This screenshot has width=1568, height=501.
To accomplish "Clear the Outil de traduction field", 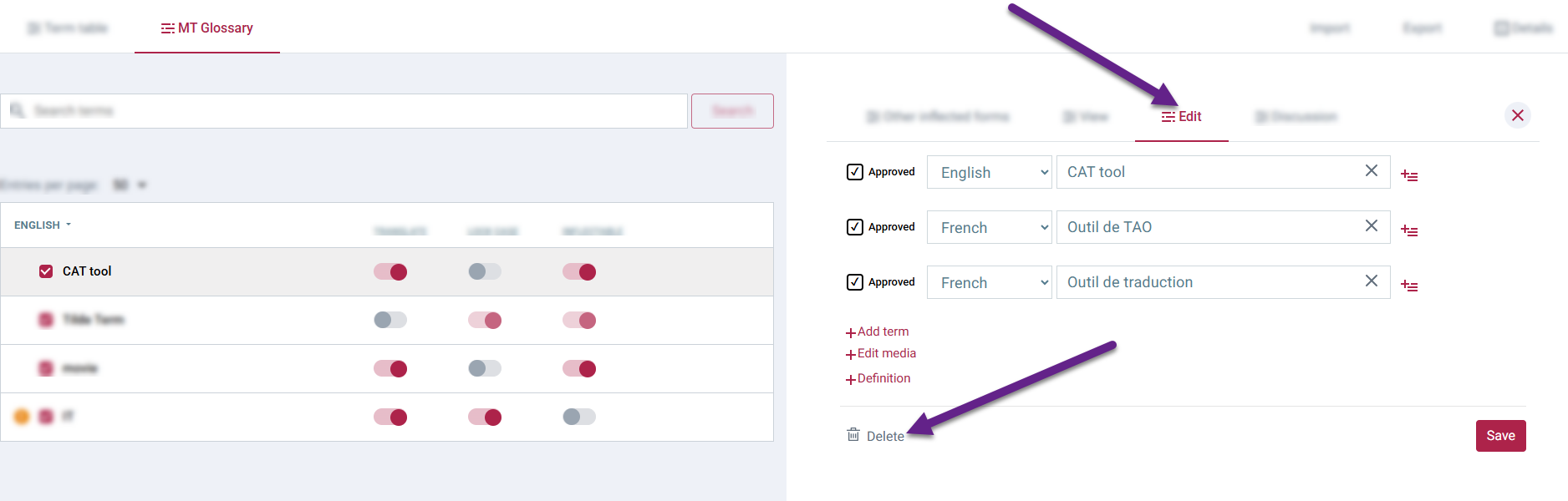I will click(x=1371, y=281).
